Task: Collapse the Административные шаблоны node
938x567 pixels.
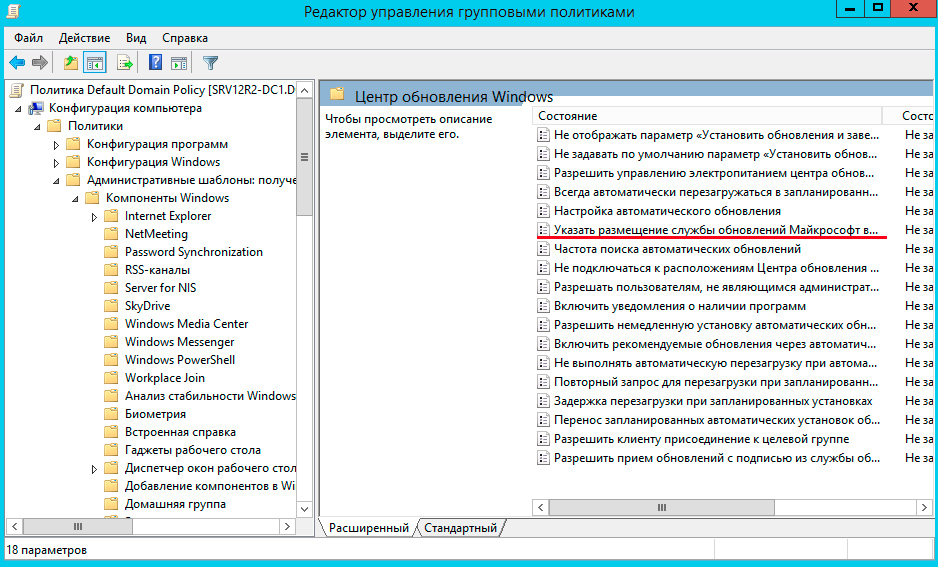Action: 56,181
